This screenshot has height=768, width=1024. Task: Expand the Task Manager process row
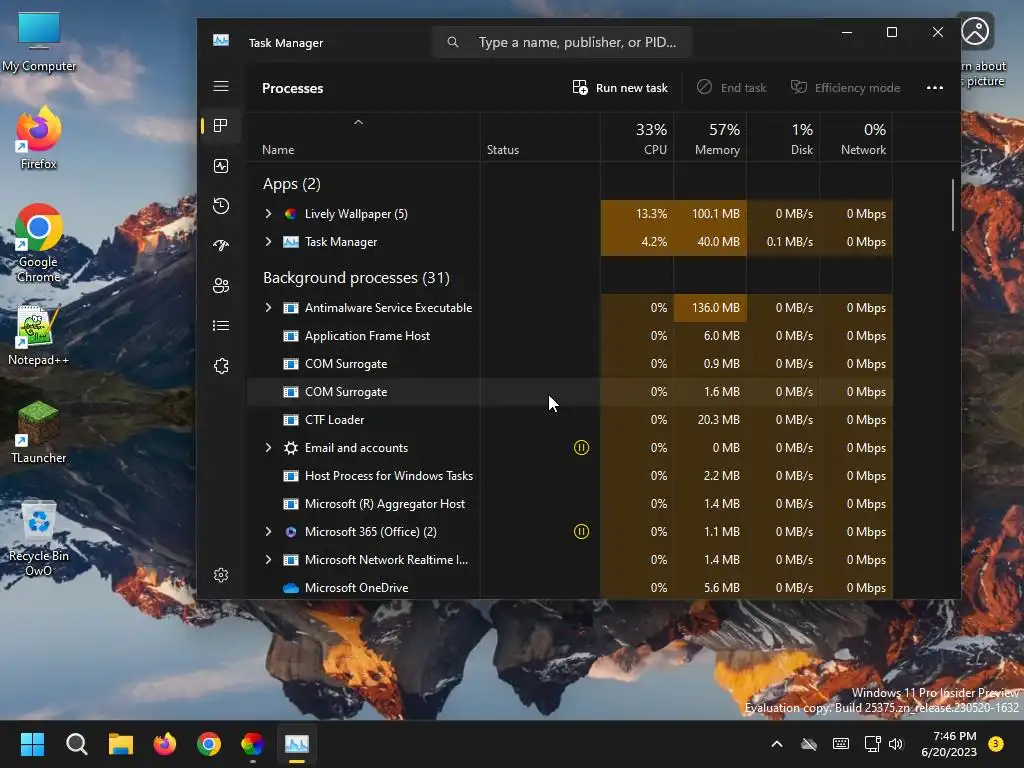point(268,242)
